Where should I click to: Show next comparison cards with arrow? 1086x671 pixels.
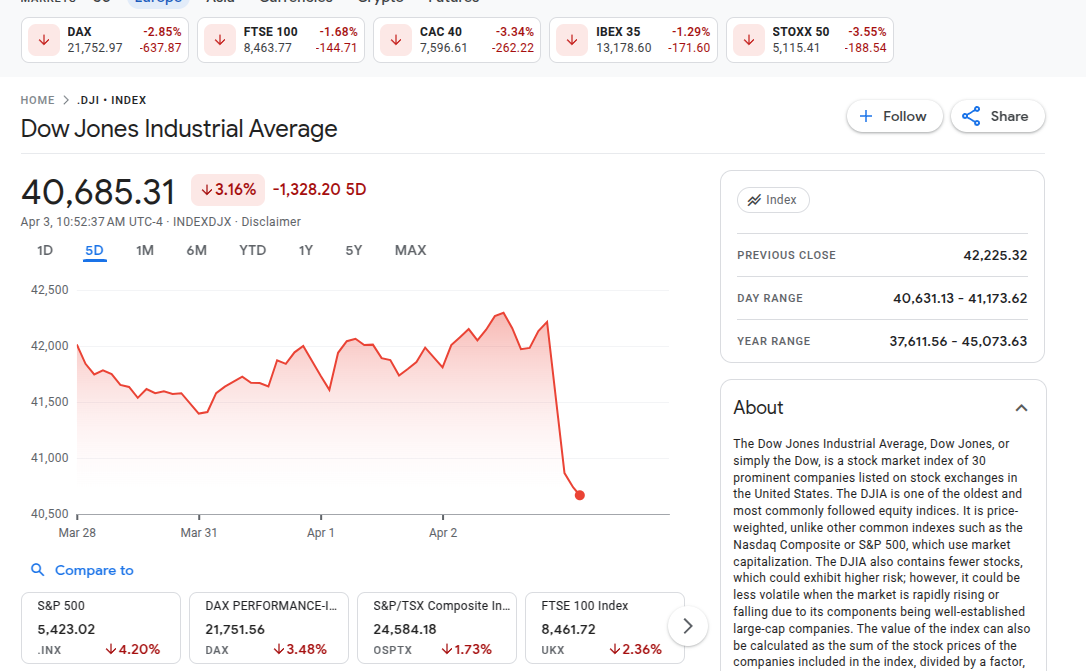[687, 627]
